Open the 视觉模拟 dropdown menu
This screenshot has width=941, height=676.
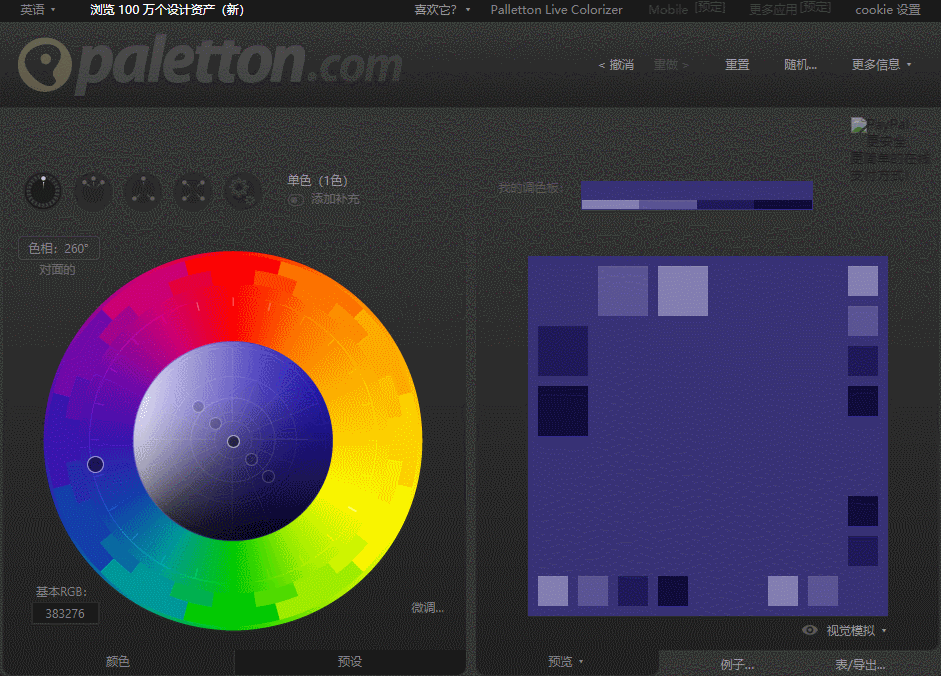(856, 630)
